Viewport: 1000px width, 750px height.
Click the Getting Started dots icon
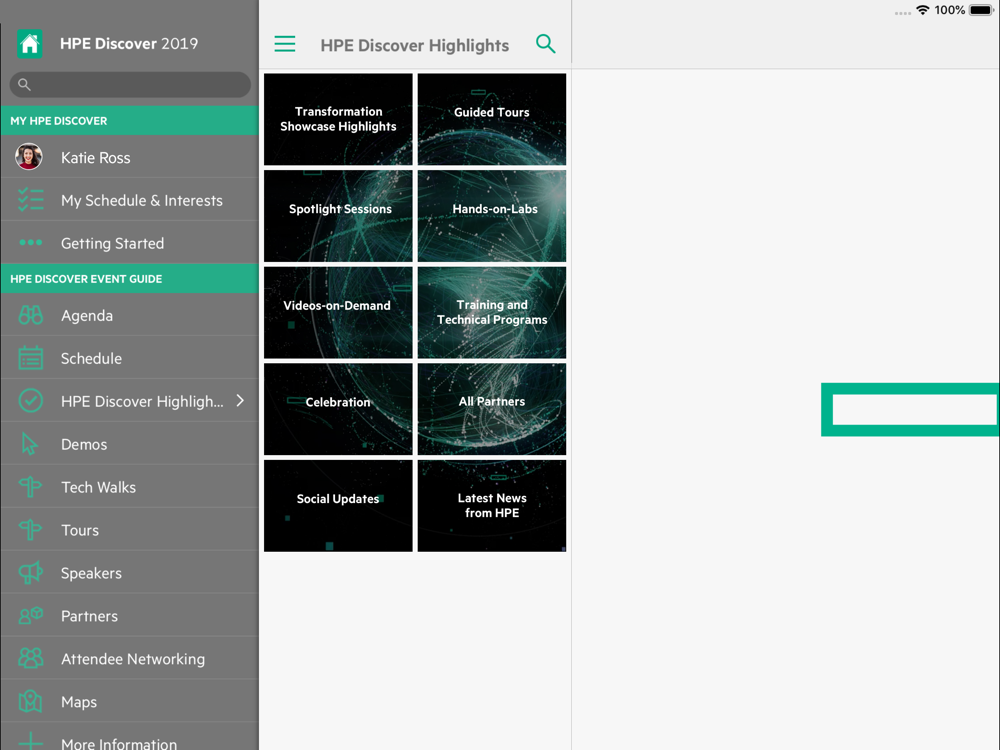click(31, 242)
